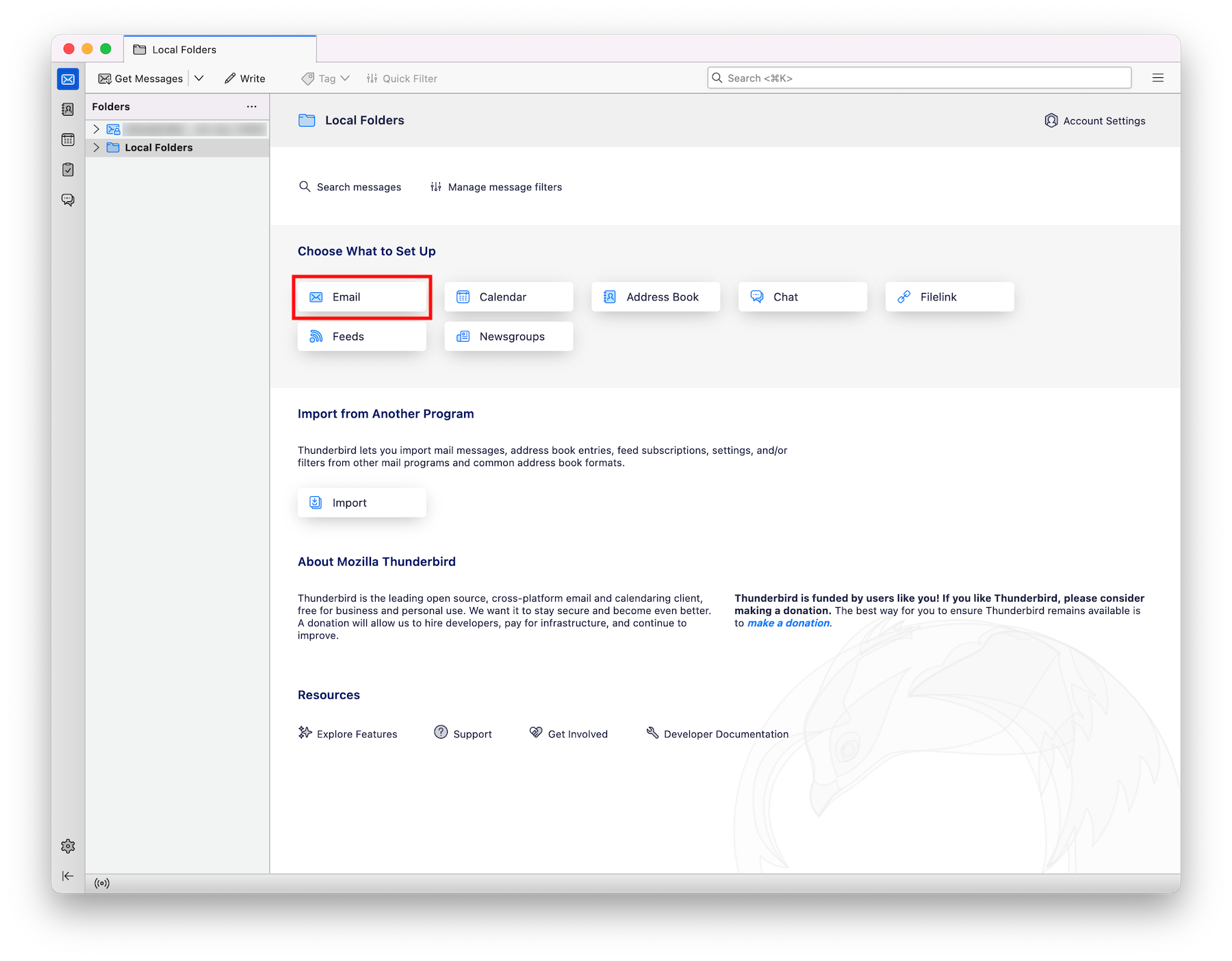The width and height of the screenshot is (1232, 961).
Task: Click the online status icon in status bar
Action: pyautogui.click(x=102, y=883)
